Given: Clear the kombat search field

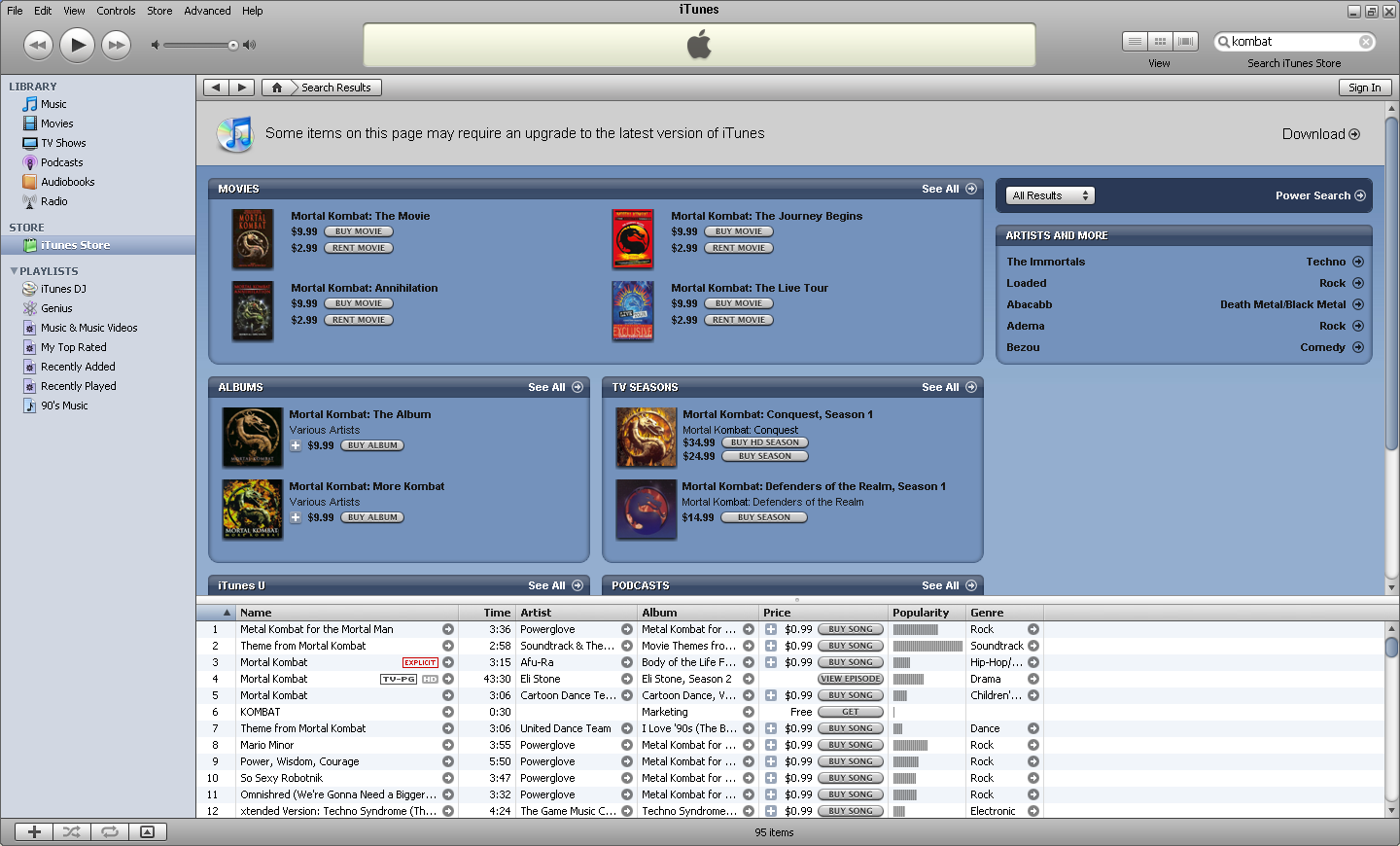Looking at the screenshot, I should 1365,42.
